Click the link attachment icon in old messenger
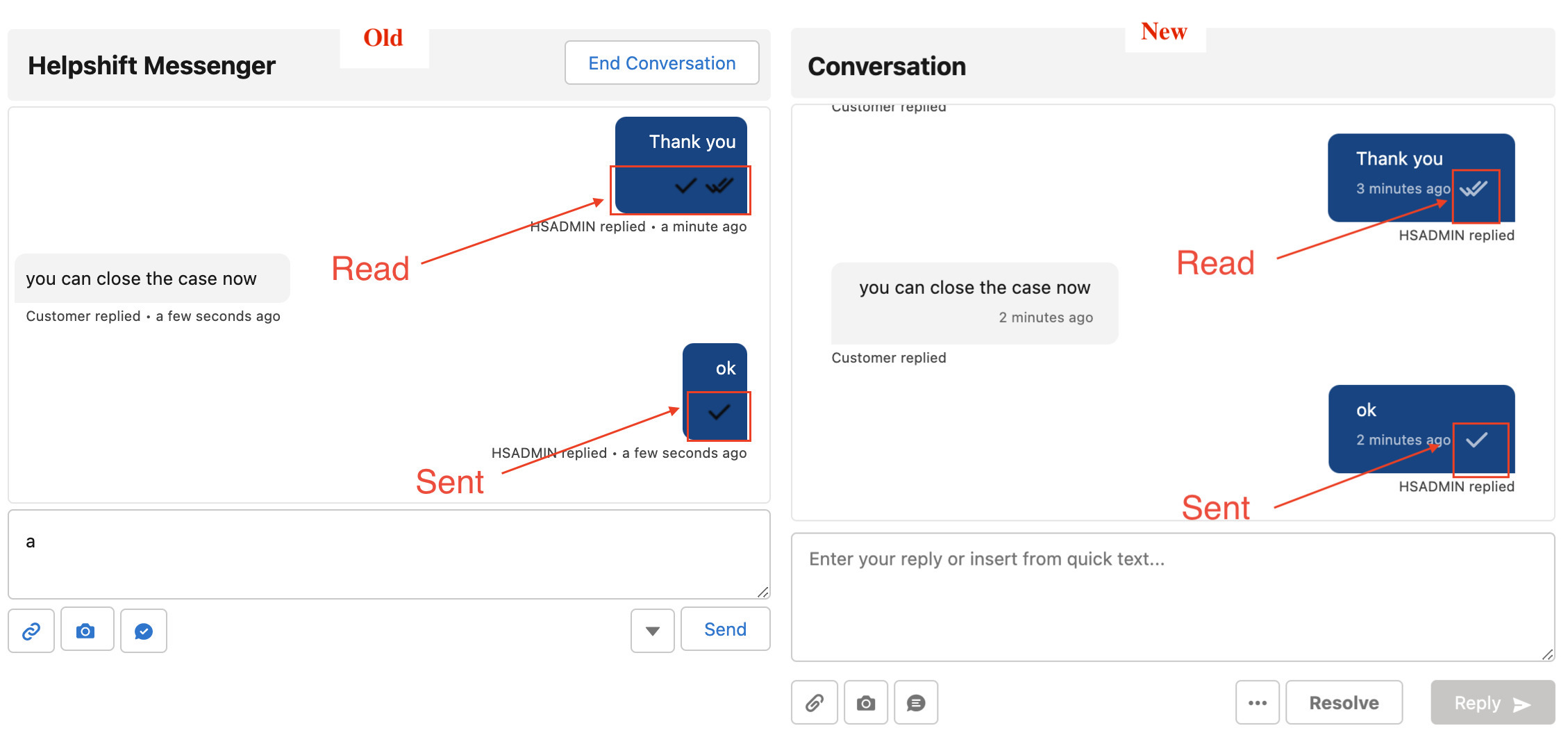Viewport: 1568px width, 735px height. (31, 631)
